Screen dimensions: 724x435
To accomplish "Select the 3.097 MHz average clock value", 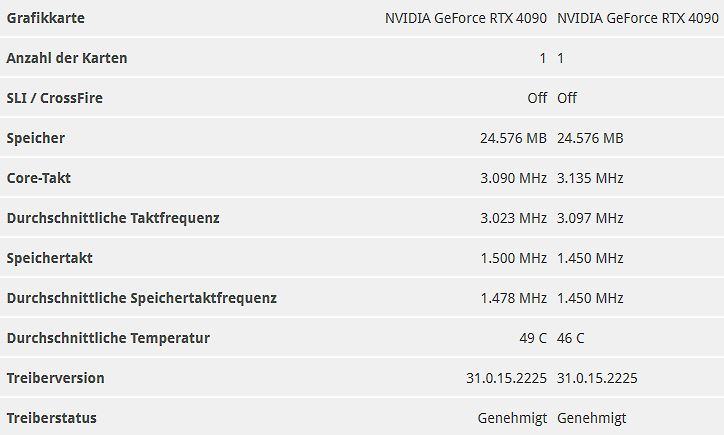I will (x=590, y=218).
